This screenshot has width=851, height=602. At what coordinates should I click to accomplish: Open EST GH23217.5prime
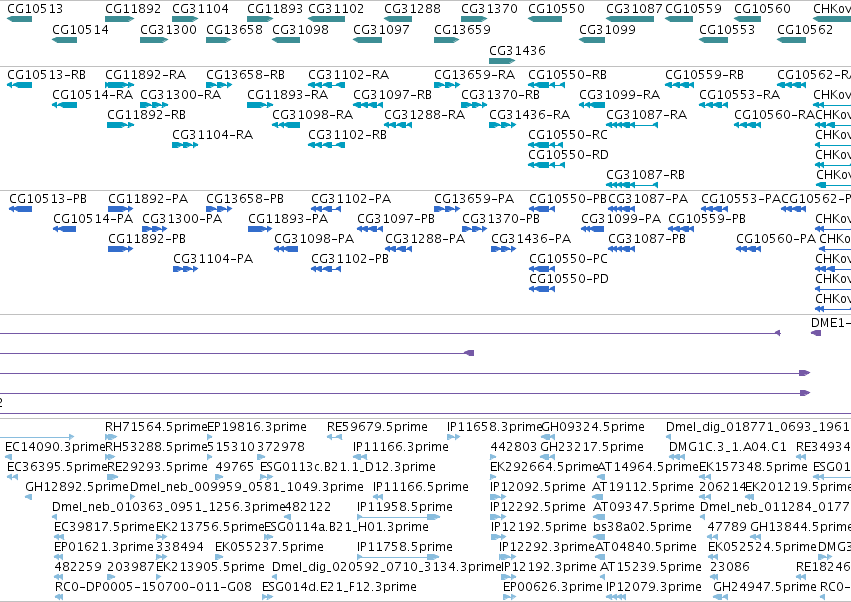(592, 447)
